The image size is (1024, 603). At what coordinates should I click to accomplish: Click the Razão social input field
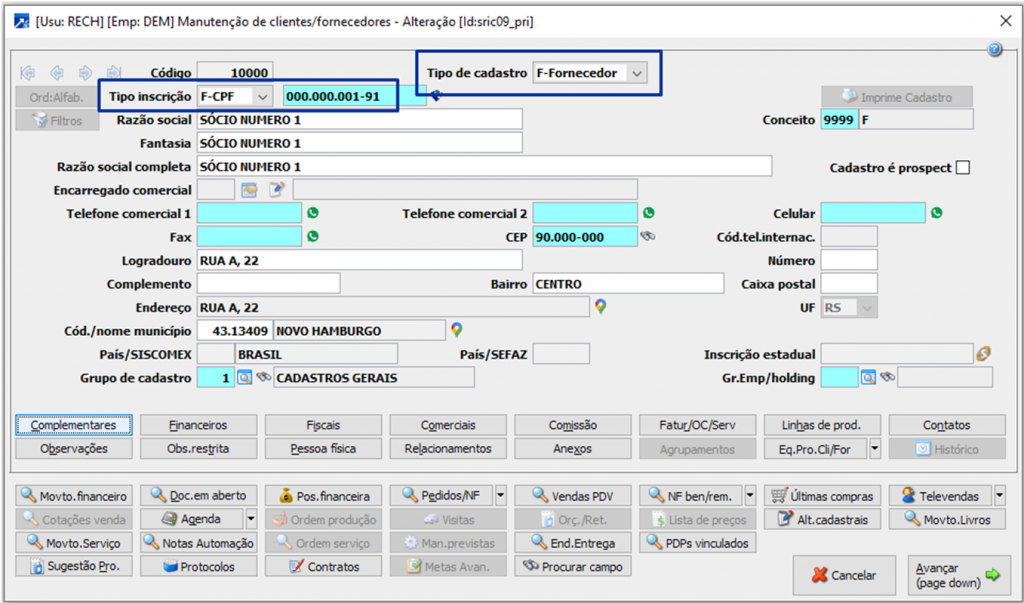(359, 120)
